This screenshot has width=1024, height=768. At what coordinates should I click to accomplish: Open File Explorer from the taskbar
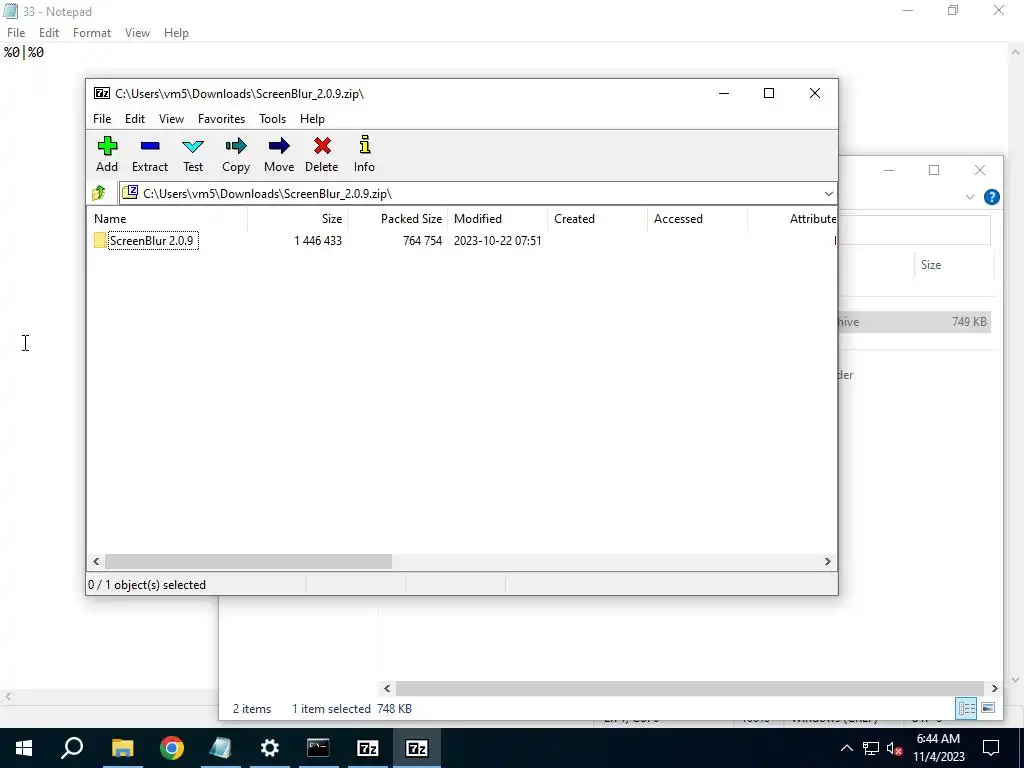pyautogui.click(x=122, y=748)
